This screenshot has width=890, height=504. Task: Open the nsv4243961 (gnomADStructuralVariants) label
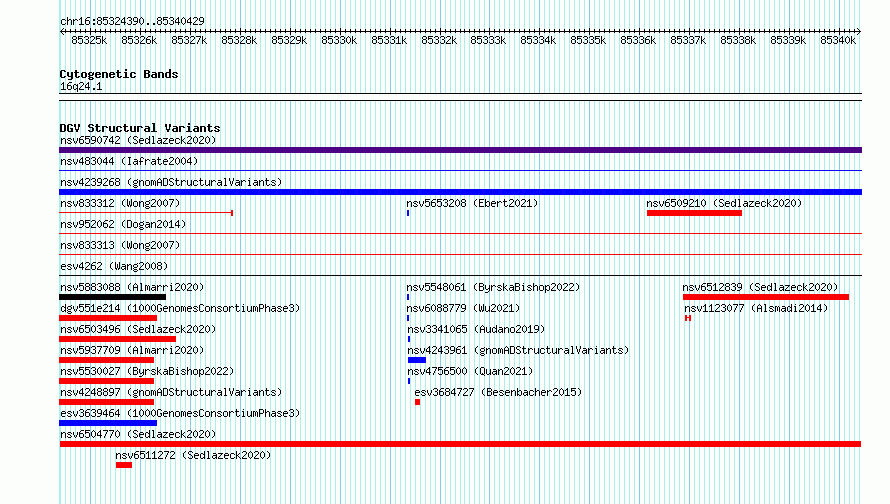pos(518,350)
